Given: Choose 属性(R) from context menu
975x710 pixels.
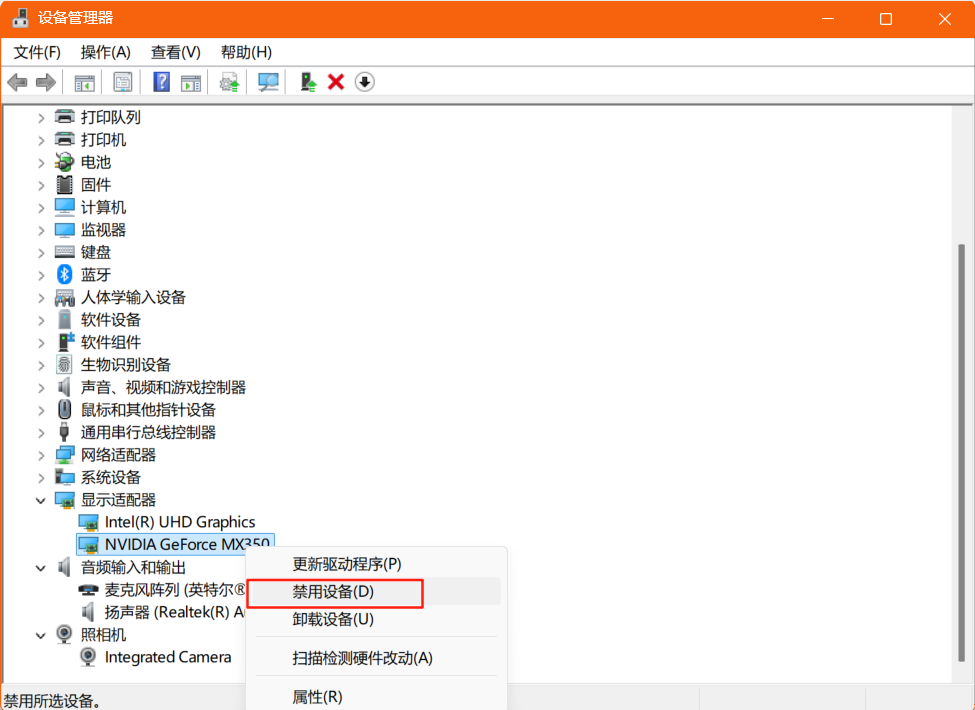Looking at the screenshot, I should point(377,697).
